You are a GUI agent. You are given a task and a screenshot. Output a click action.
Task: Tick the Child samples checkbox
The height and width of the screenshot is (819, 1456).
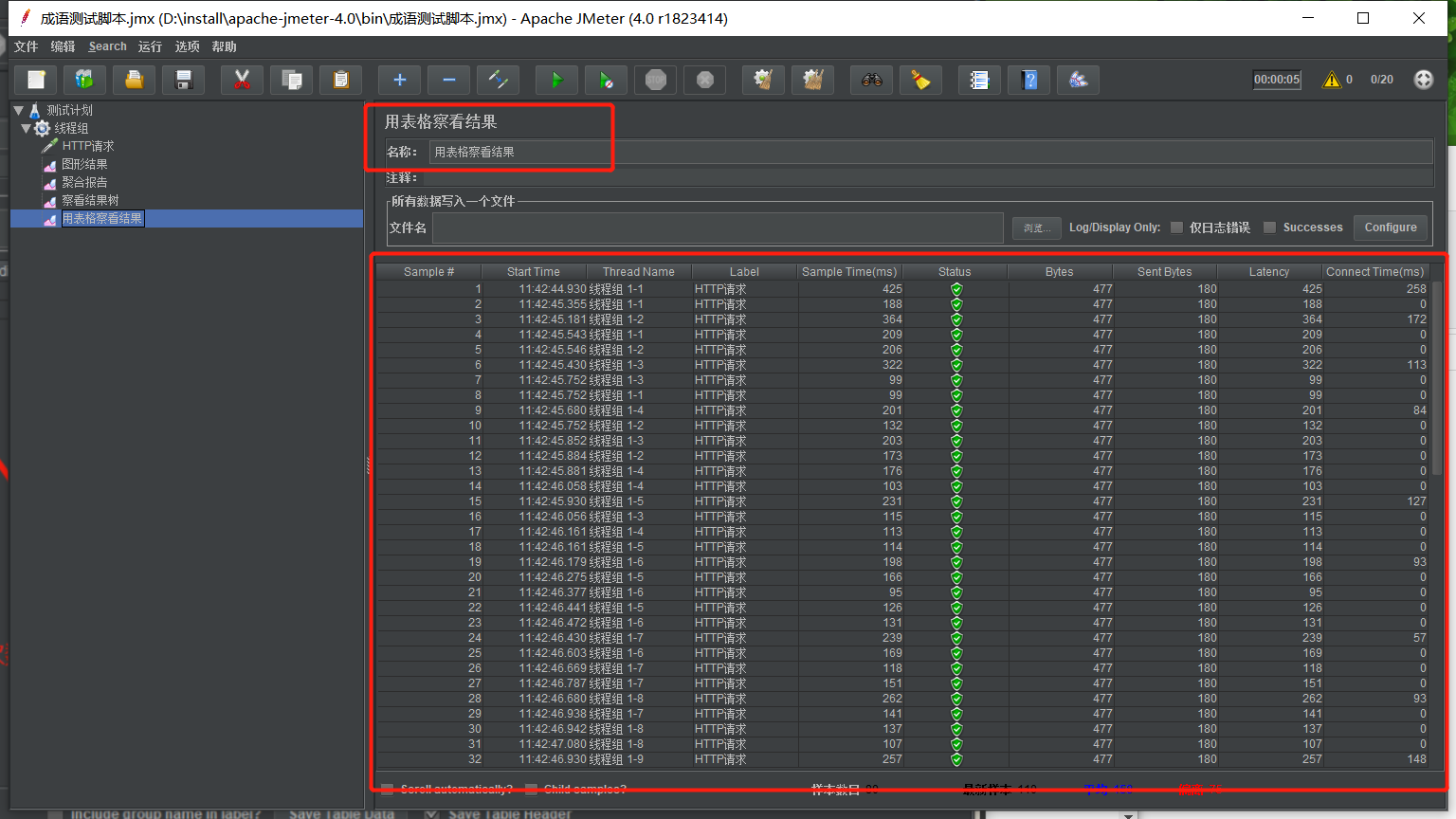tap(531, 789)
